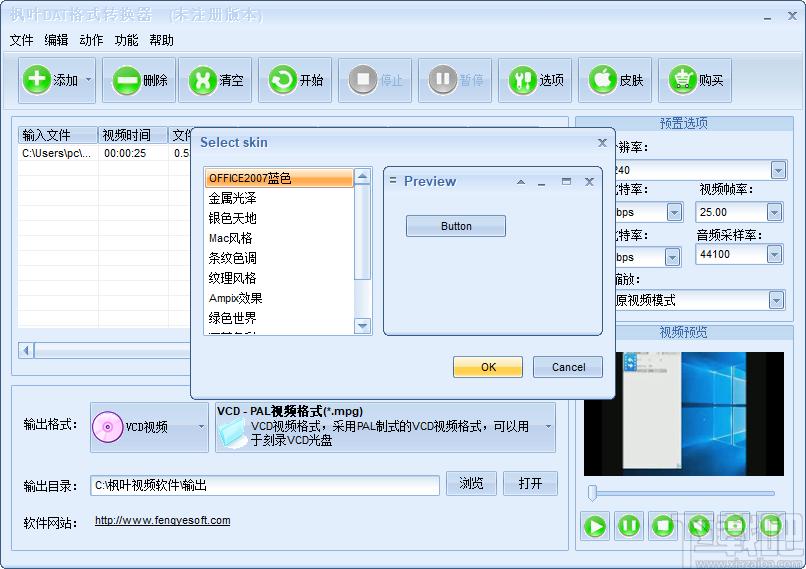
Task: Click the 浏览 (browse) button
Action: [471, 483]
